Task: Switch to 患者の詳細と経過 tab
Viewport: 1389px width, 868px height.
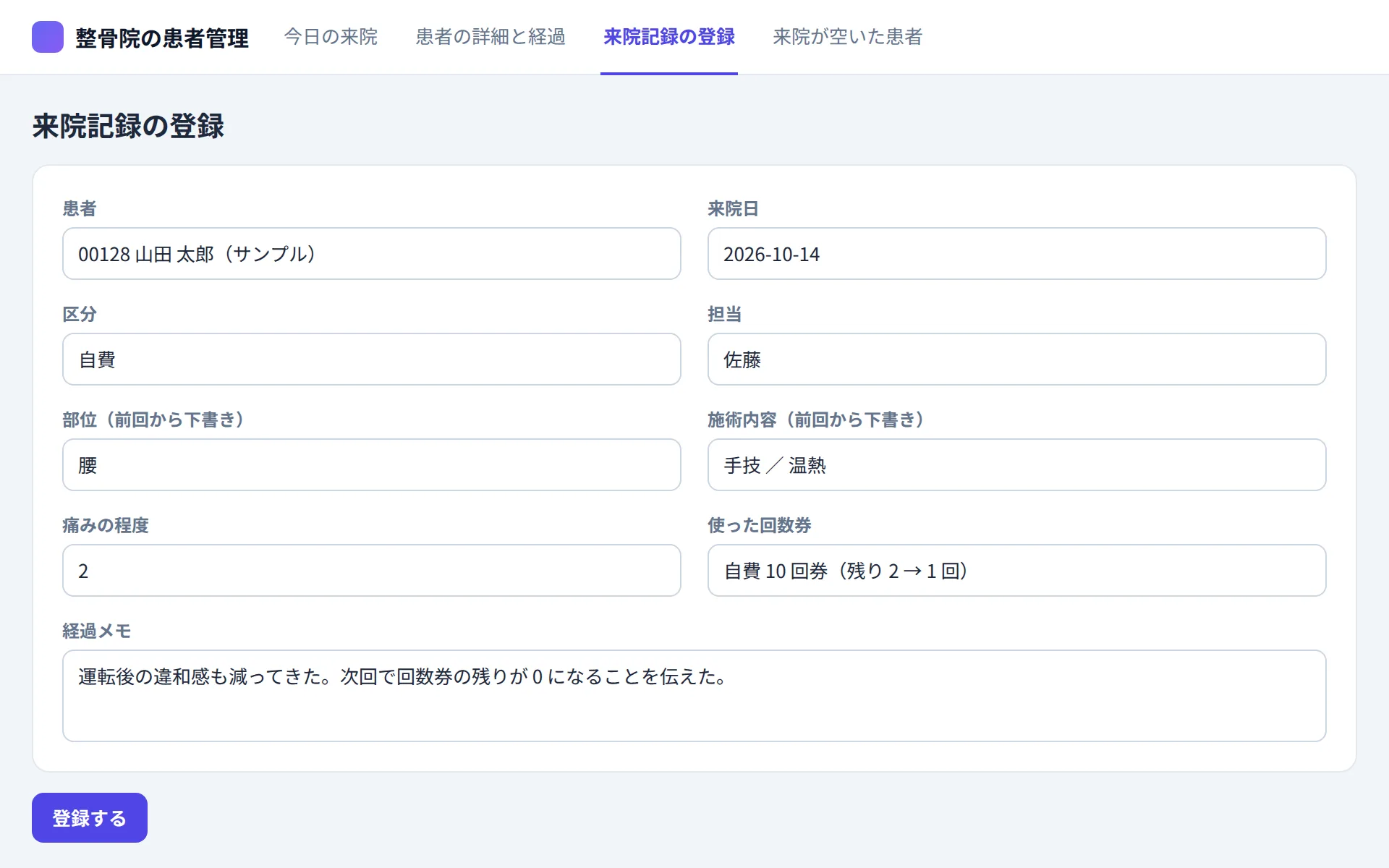Action: point(490,37)
